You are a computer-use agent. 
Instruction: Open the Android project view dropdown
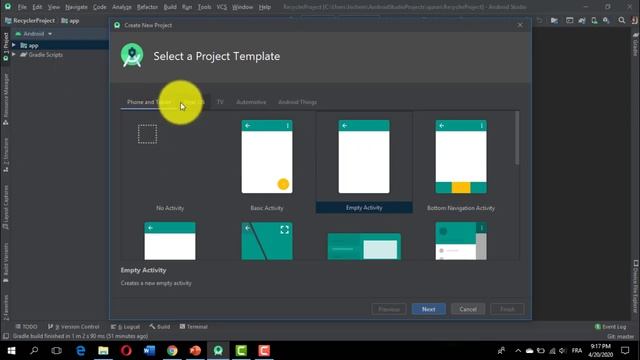point(33,34)
